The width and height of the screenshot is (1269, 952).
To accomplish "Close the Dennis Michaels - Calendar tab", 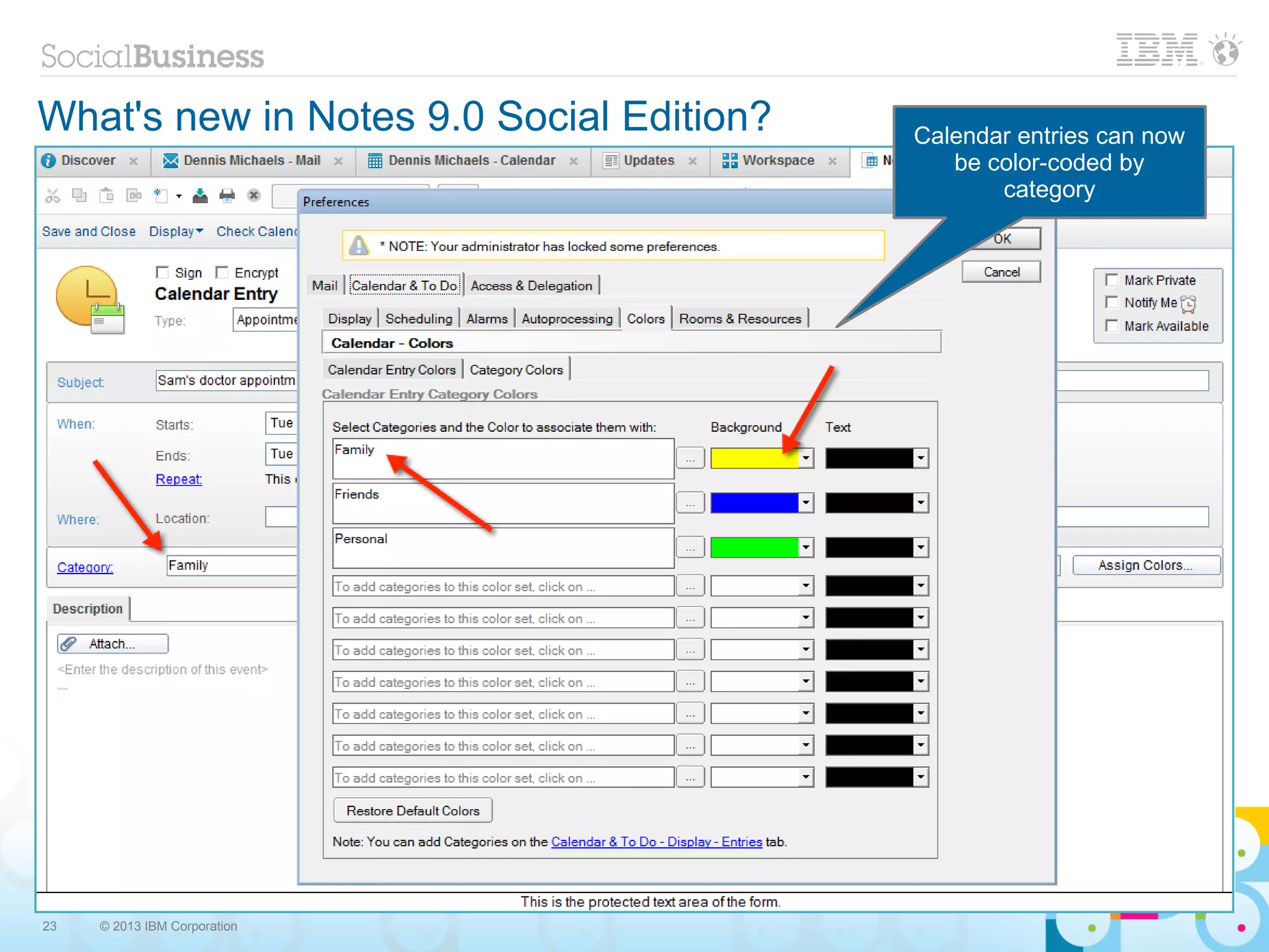I will tap(574, 161).
